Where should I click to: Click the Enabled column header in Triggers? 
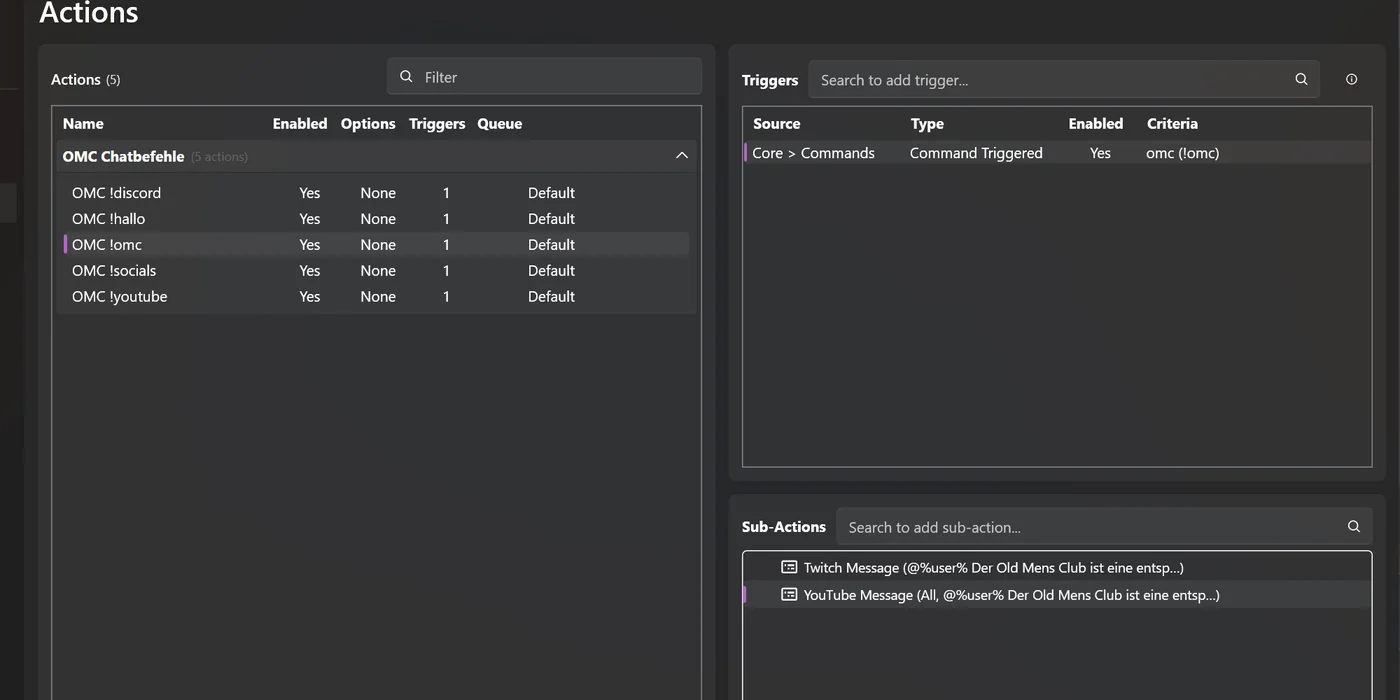point(1096,124)
